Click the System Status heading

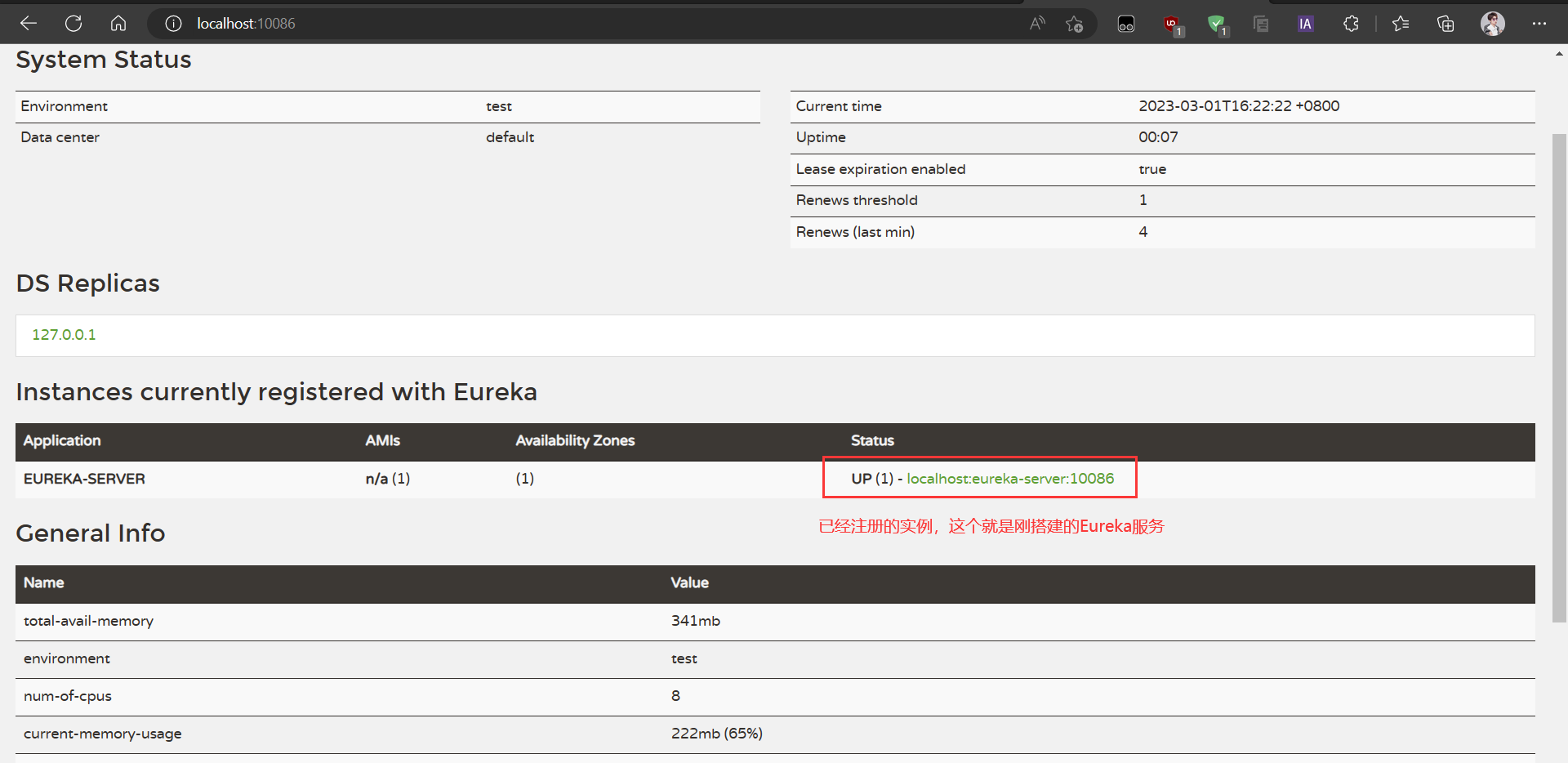pyautogui.click(x=104, y=60)
